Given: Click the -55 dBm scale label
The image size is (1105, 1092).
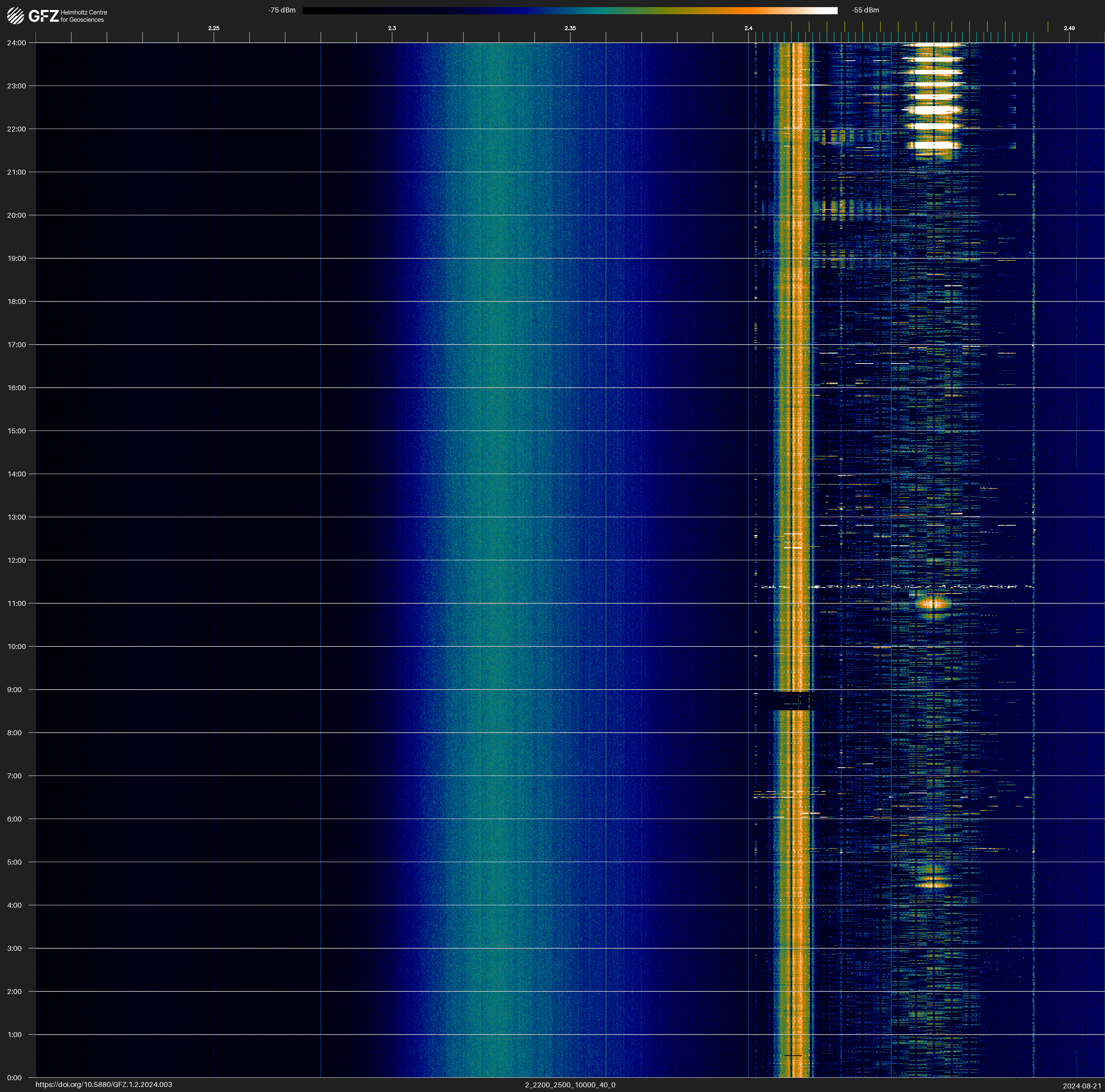Looking at the screenshot, I should coord(865,10).
